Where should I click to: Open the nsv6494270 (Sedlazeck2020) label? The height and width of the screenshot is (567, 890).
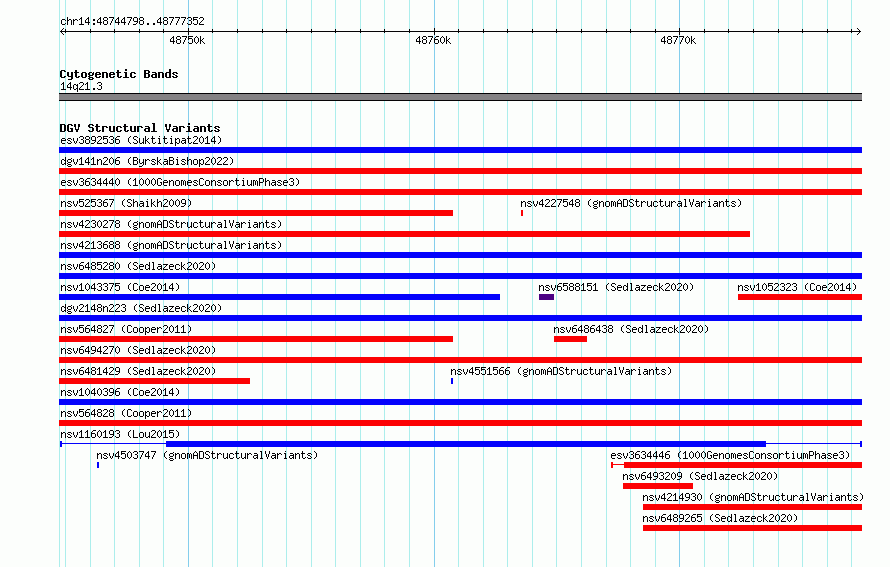pos(138,350)
